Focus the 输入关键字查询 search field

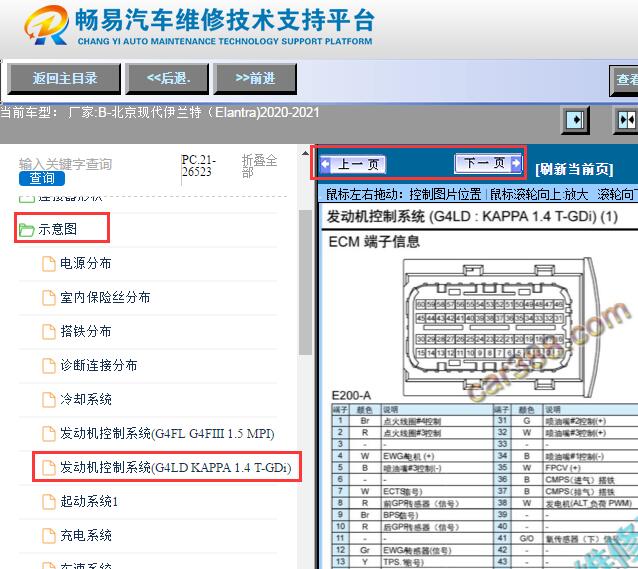[65, 164]
